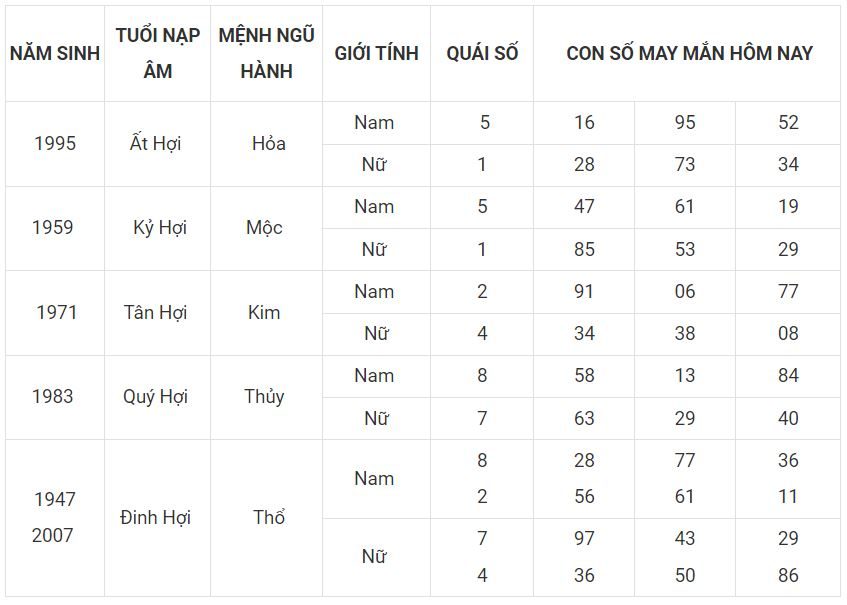This screenshot has height=605, width=847.
Task: Click the NĂM SINH column header
Action: click(55, 53)
